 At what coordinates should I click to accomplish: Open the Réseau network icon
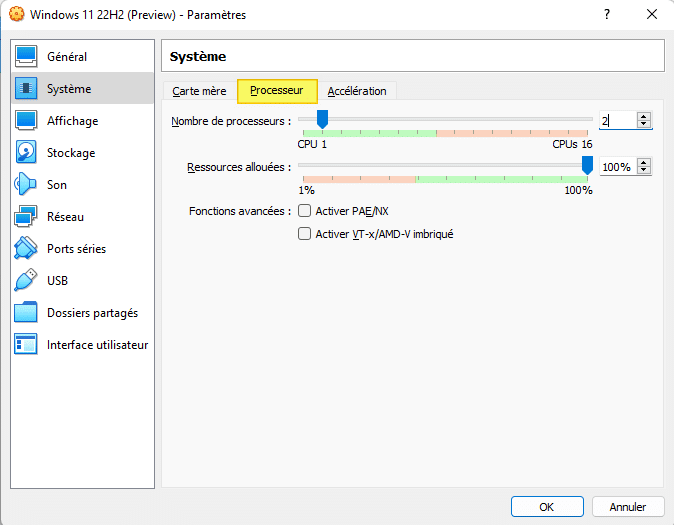click(26, 217)
